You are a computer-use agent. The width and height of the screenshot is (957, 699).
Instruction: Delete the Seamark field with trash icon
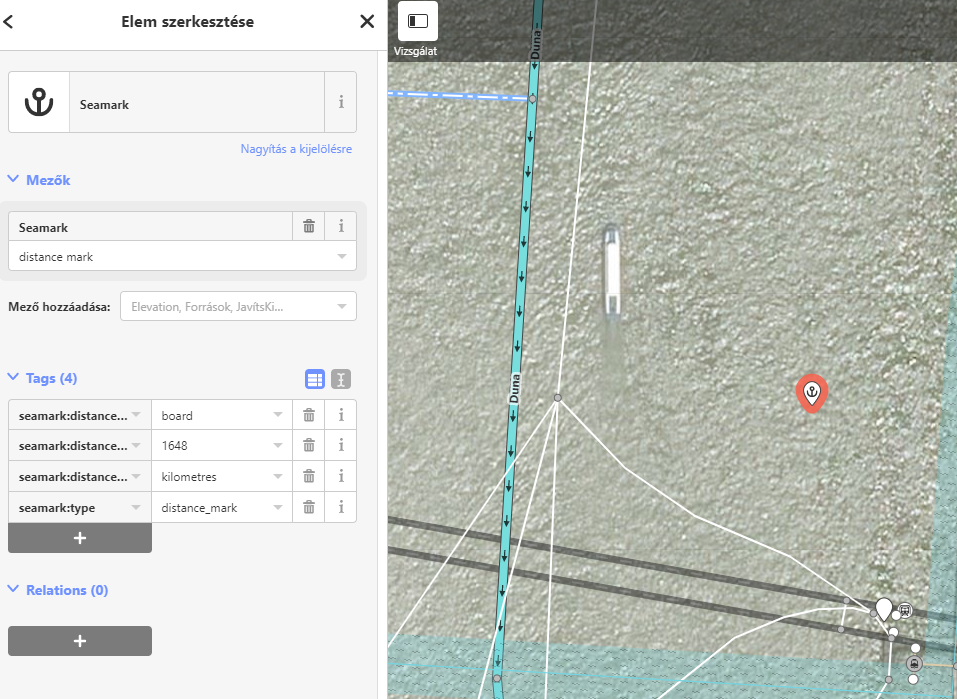tap(309, 226)
